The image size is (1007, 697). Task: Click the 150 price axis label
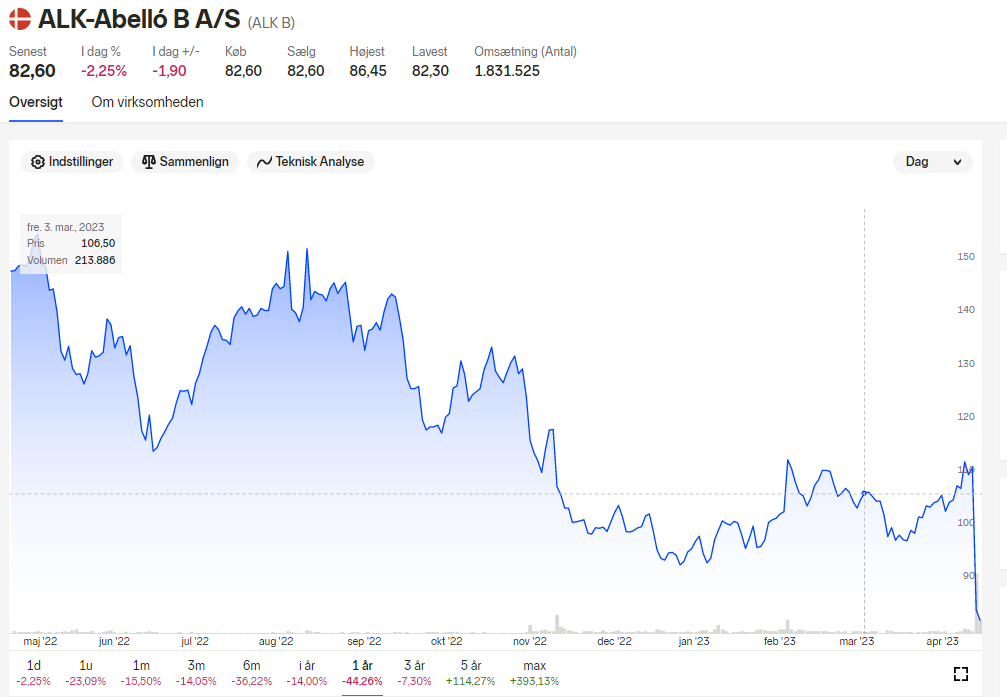point(966,256)
